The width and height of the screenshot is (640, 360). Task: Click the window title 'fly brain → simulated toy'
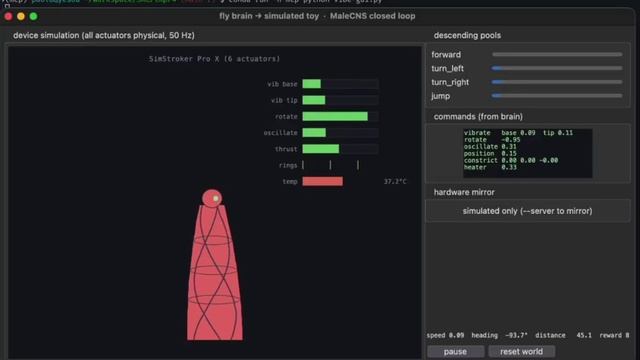[x=269, y=16]
